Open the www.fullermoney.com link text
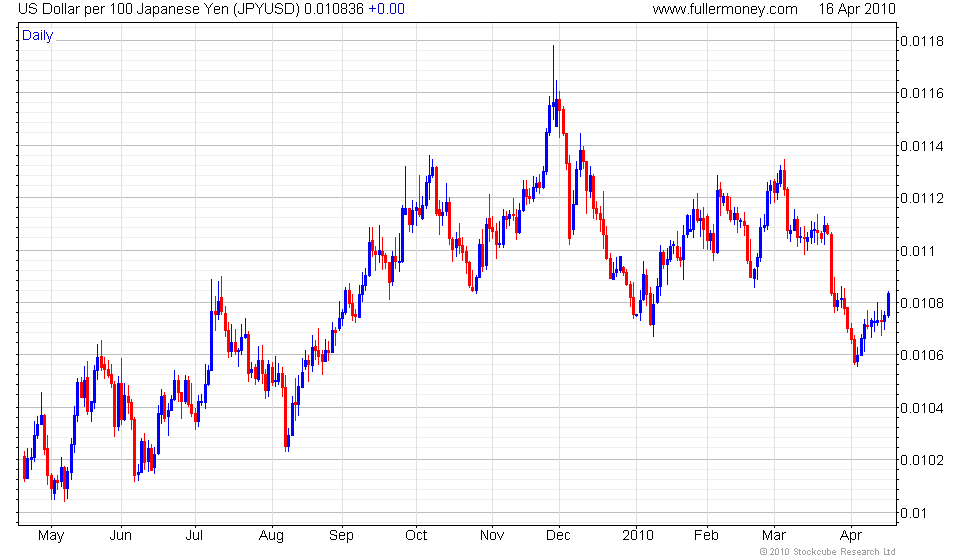 point(725,9)
